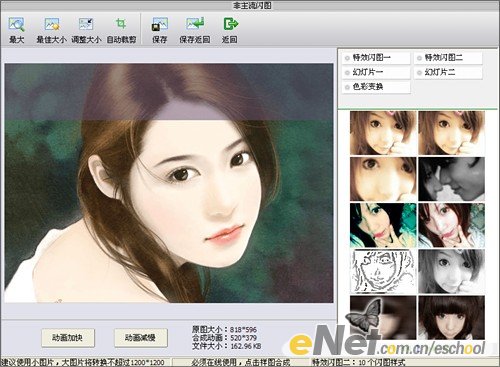The image size is (500, 367).
Task: Click status text 必须在线使用，点击样图合成
Action: 240,362
